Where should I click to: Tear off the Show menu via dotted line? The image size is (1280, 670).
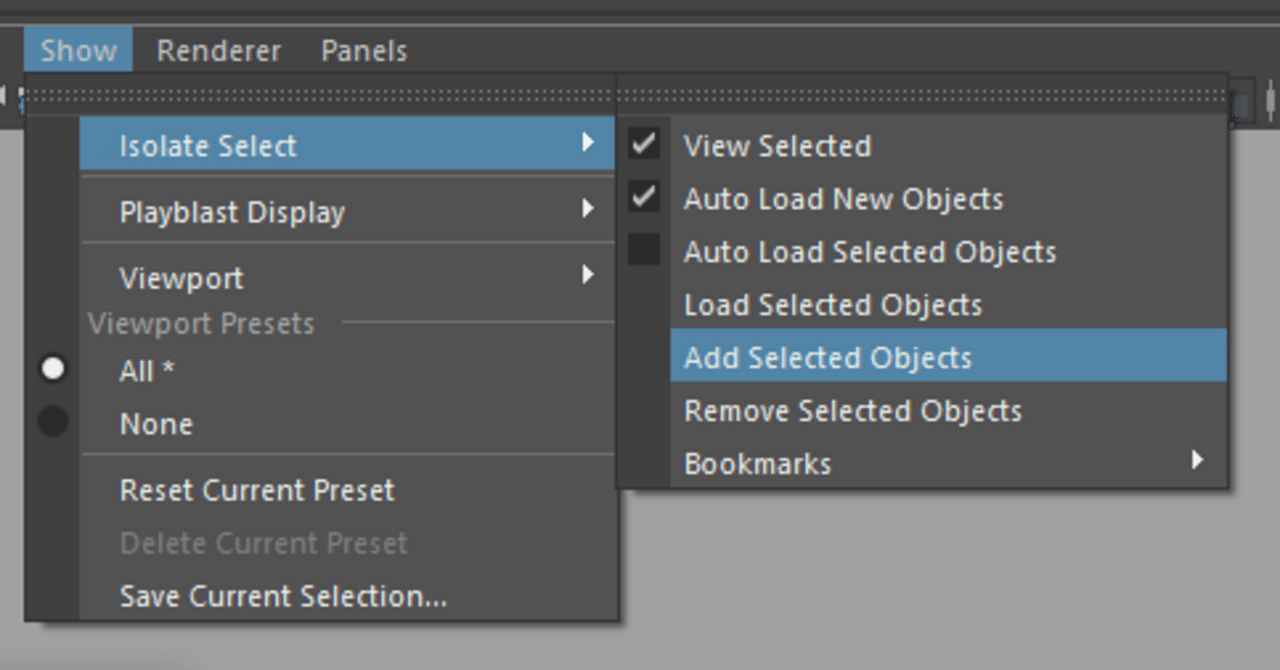click(x=320, y=96)
